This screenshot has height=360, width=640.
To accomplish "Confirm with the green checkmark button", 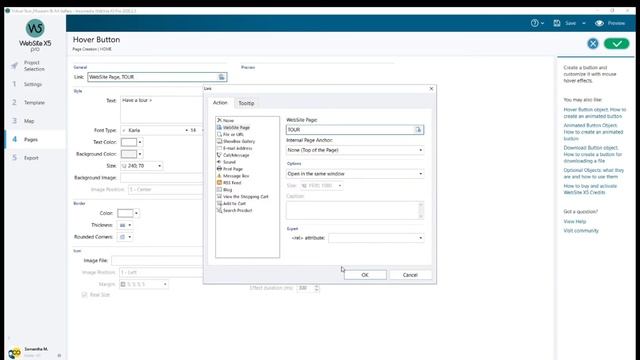I will 616,44.
